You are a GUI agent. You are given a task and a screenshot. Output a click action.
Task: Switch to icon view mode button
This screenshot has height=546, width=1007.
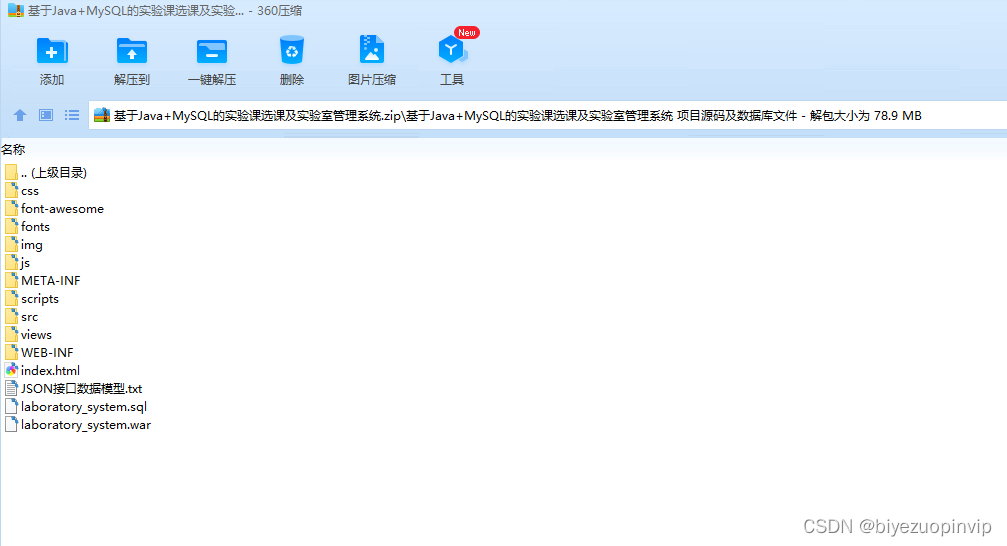[x=46, y=115]
